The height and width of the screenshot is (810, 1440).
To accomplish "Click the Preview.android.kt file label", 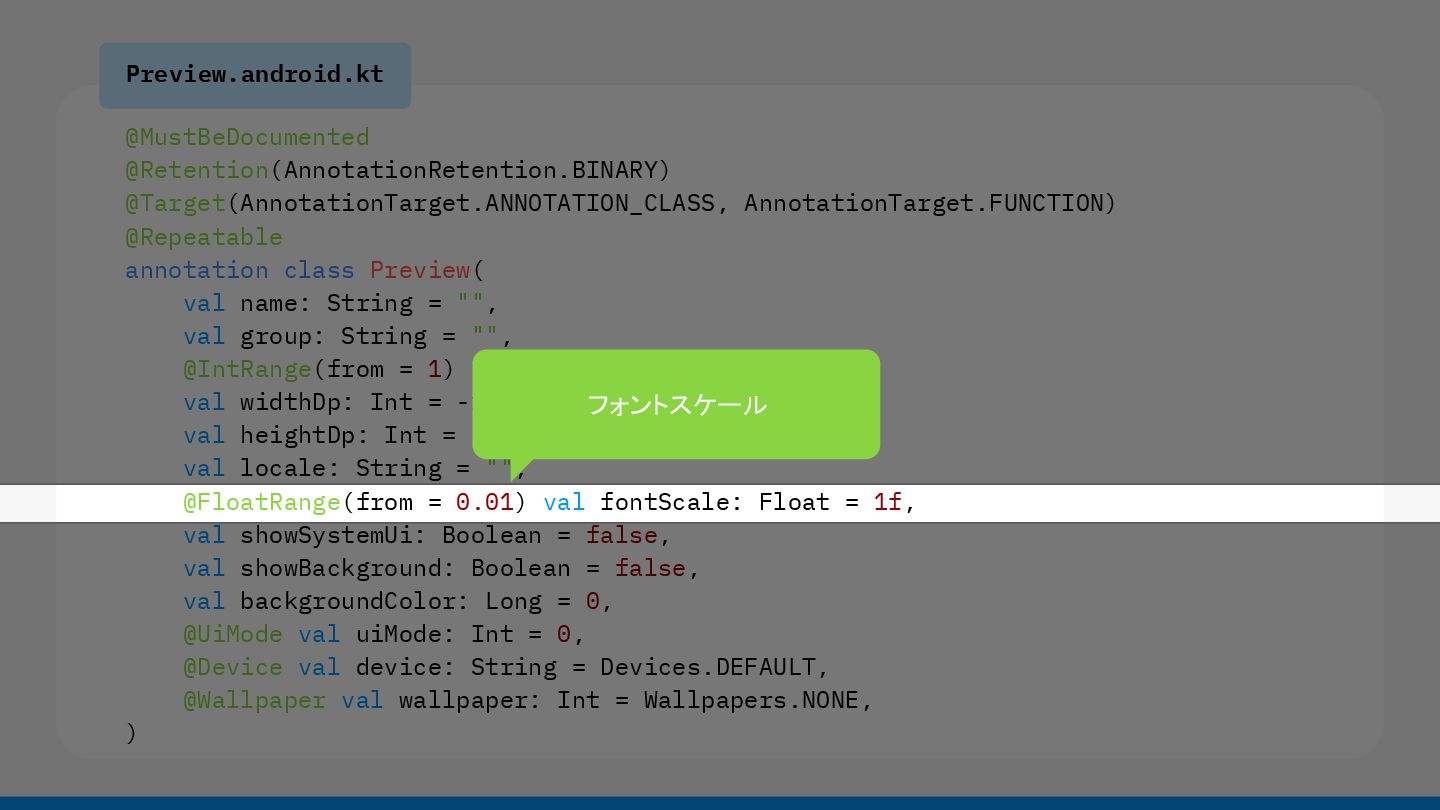I will pyautogui.click(x=255, y=75).
